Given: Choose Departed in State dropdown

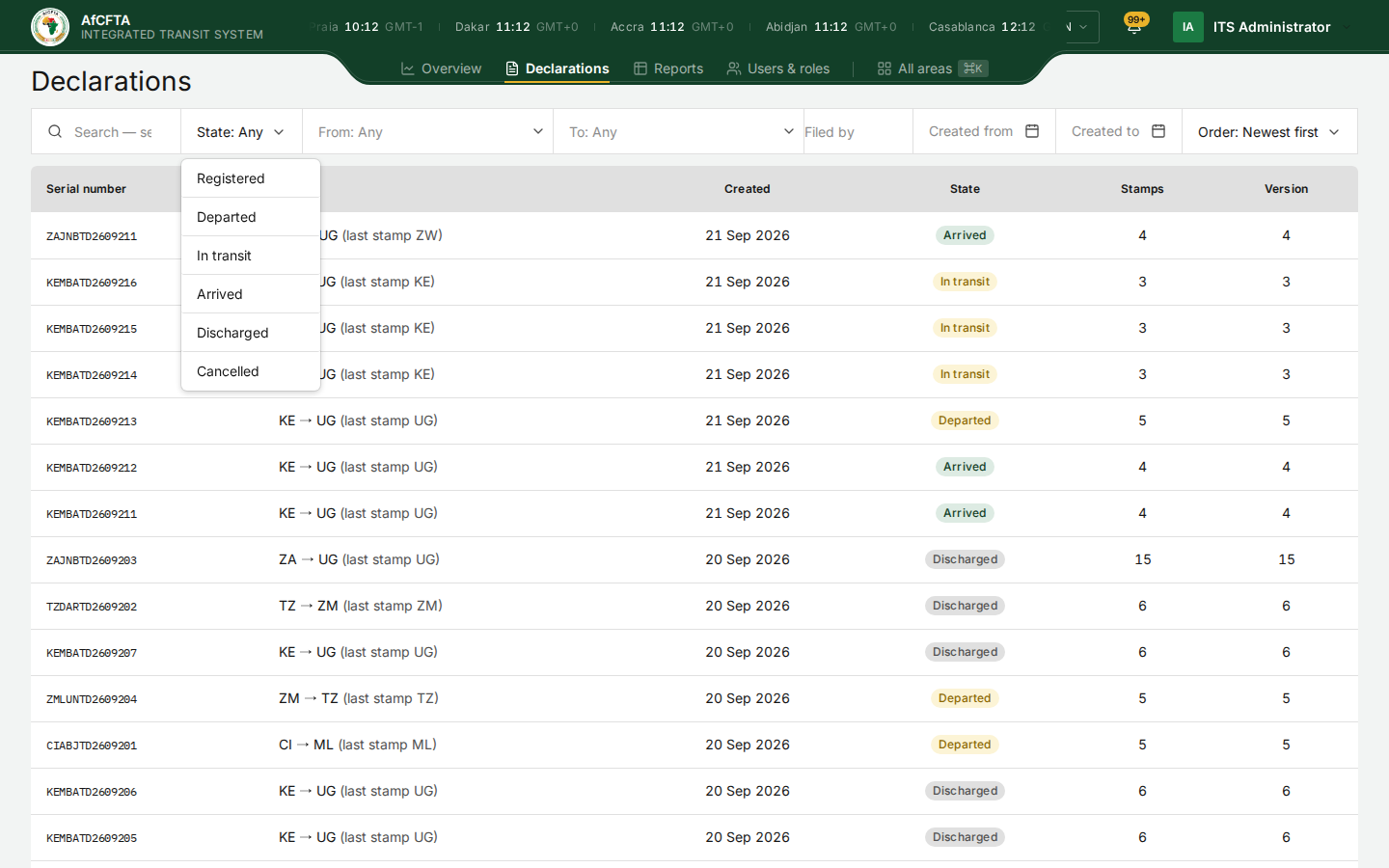Looking at the screenshot, I should pyautogui.click(x=251, y=217).
